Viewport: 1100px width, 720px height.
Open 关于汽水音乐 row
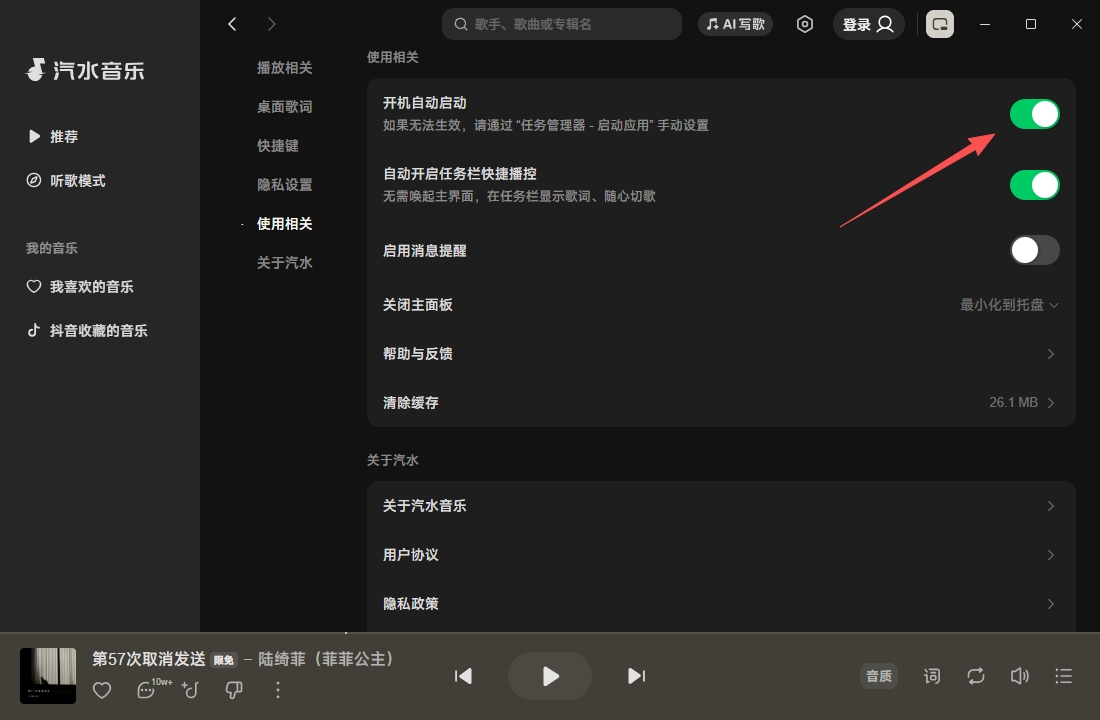720,506
